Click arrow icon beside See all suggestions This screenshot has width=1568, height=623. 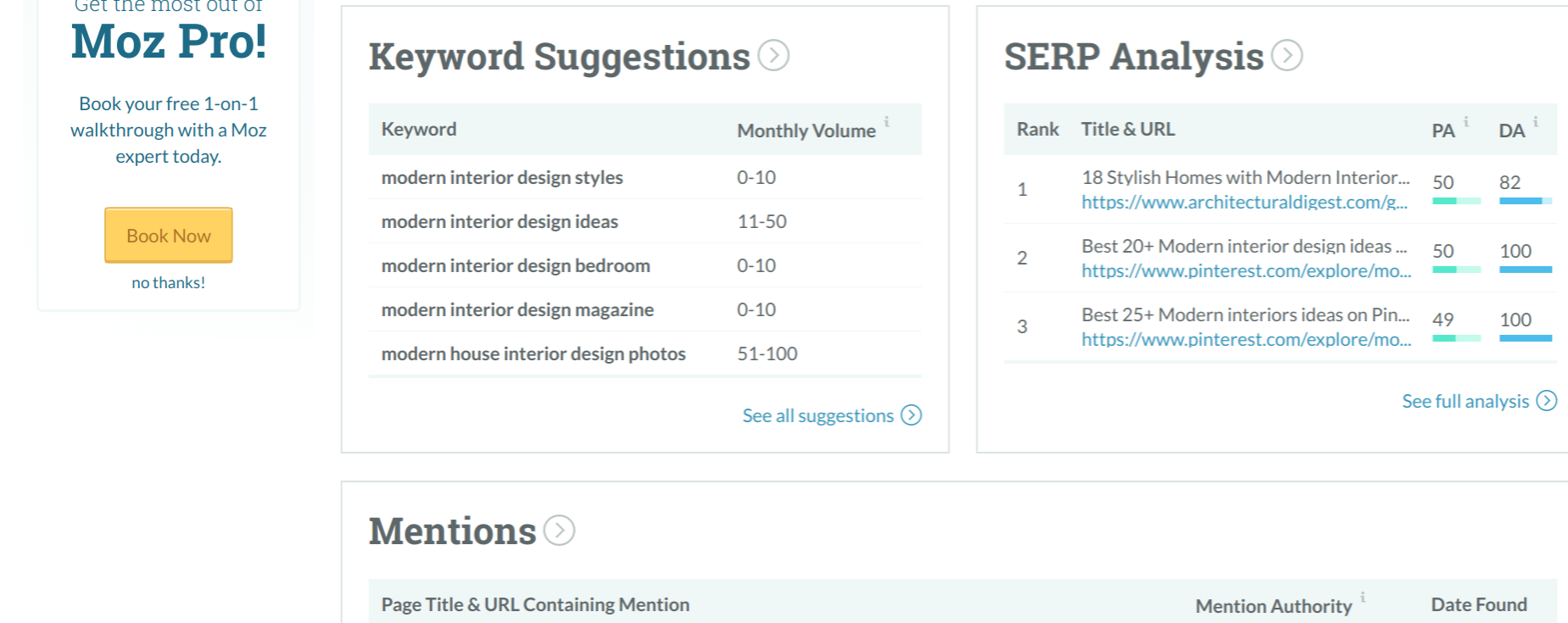click(911, 415)
